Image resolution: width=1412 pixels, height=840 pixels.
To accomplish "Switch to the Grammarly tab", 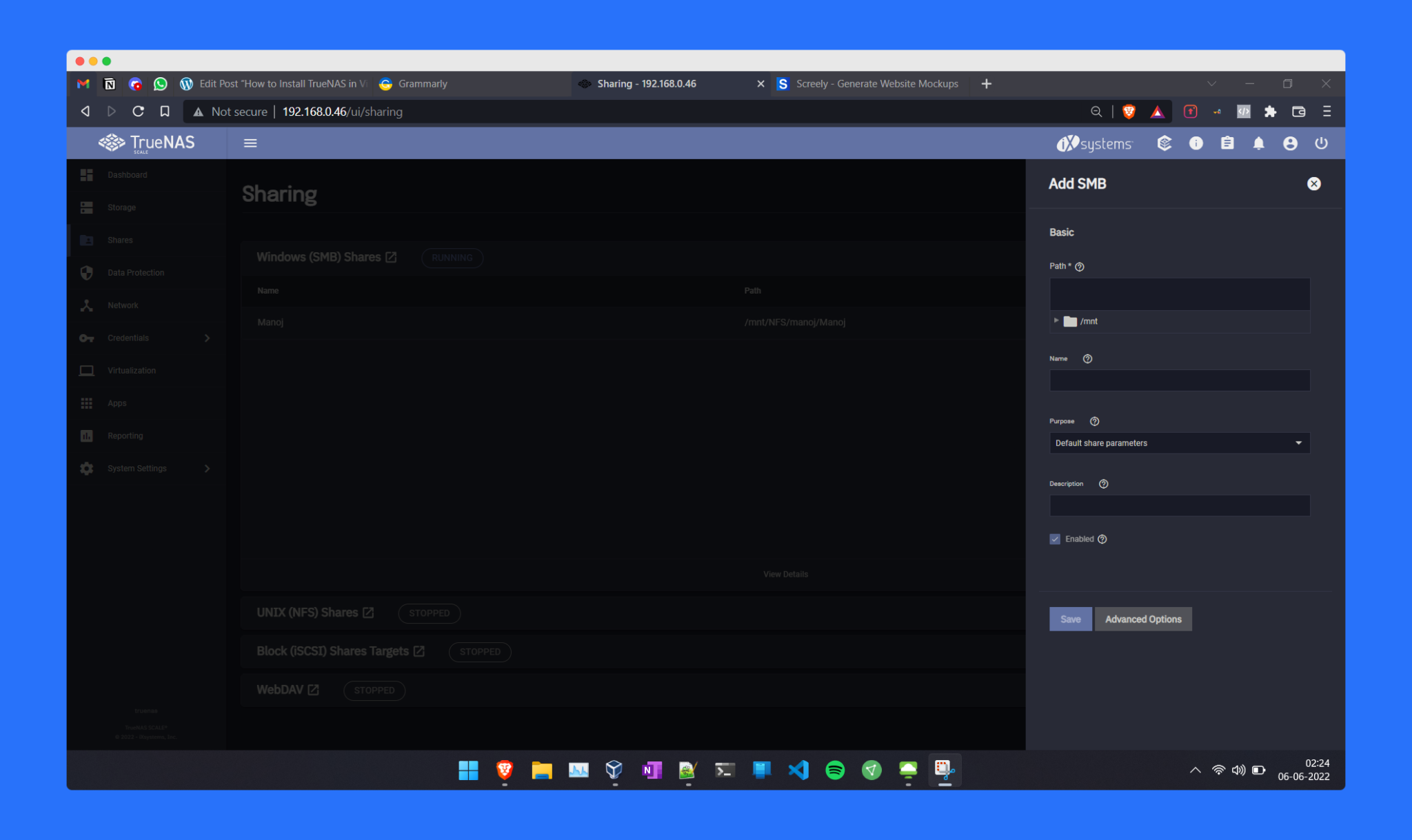I will pyautogui.click(x=422, y=83).
